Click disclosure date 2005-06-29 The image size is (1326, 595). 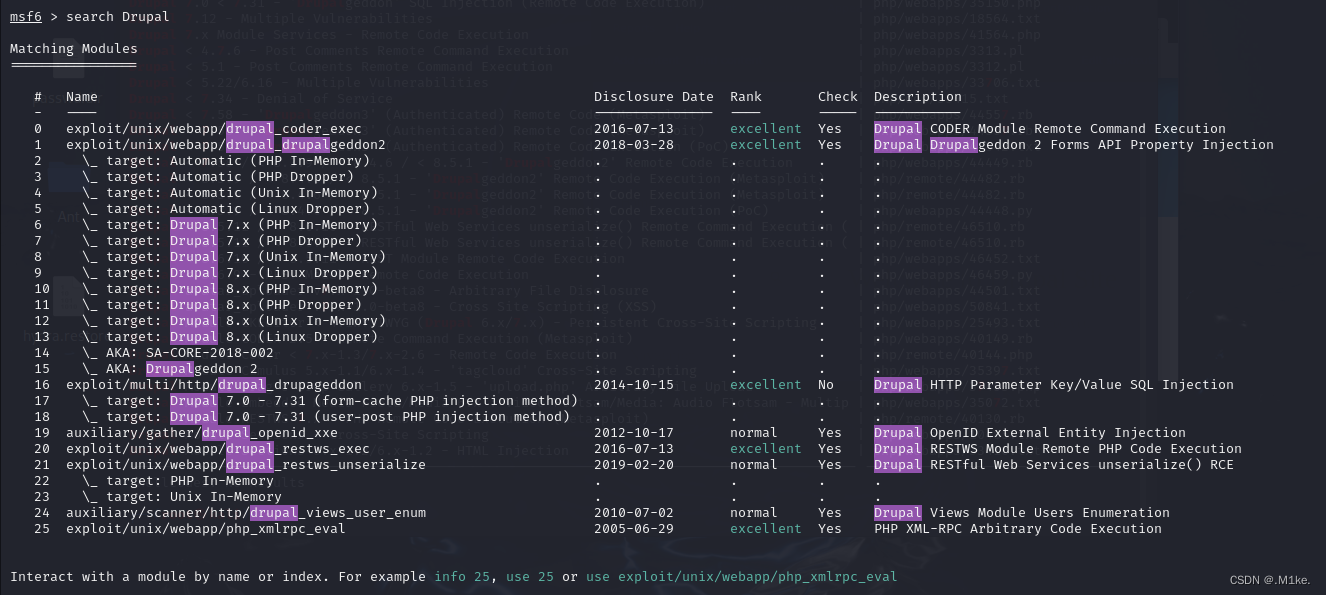coord(634,529)
